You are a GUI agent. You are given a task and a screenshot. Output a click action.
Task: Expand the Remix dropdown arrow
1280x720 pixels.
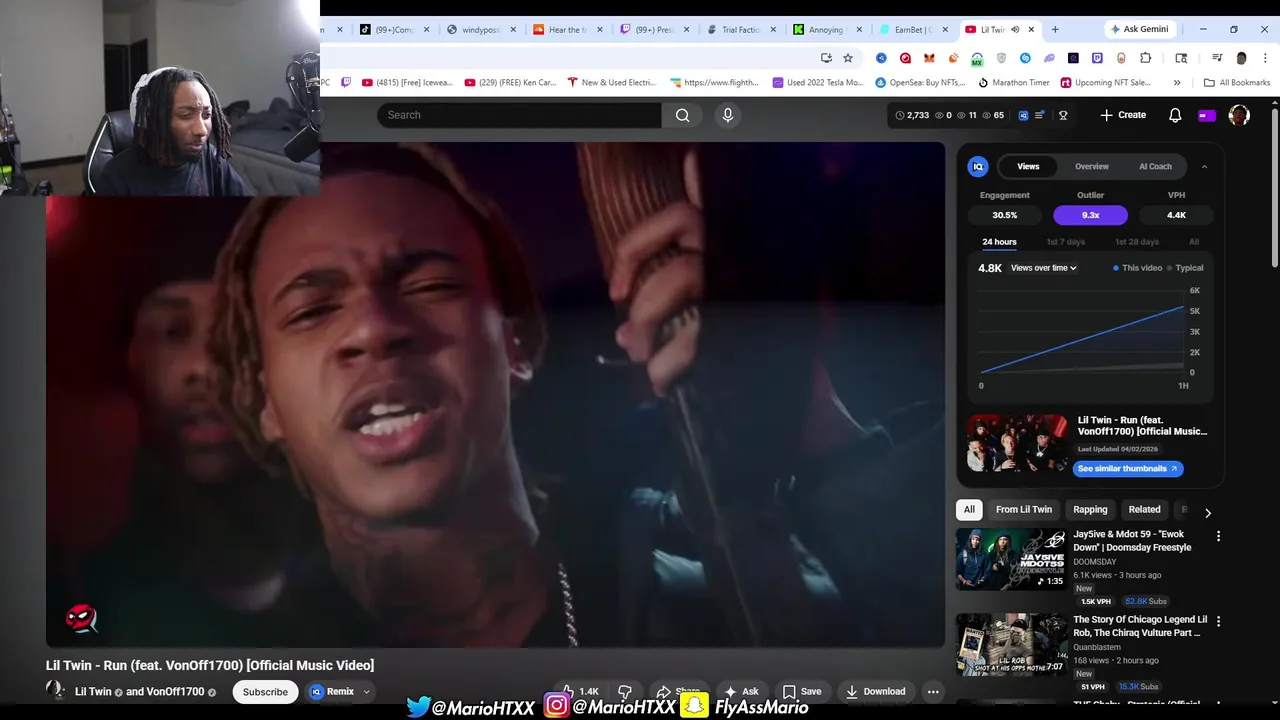point(366,692)
